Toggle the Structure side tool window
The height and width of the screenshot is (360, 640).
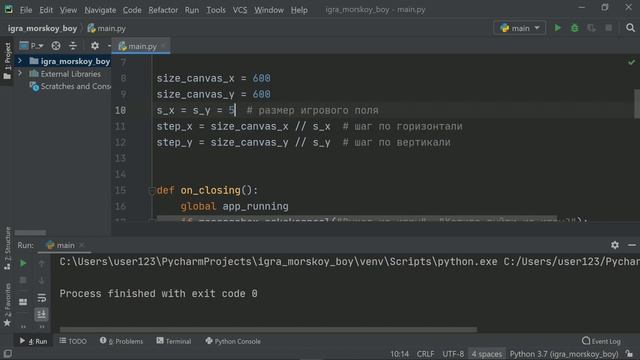(x=7, y=248)
